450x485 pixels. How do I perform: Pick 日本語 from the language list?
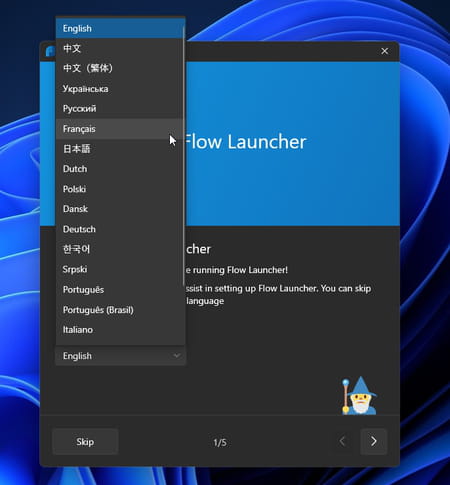click(x=119, y=149)
